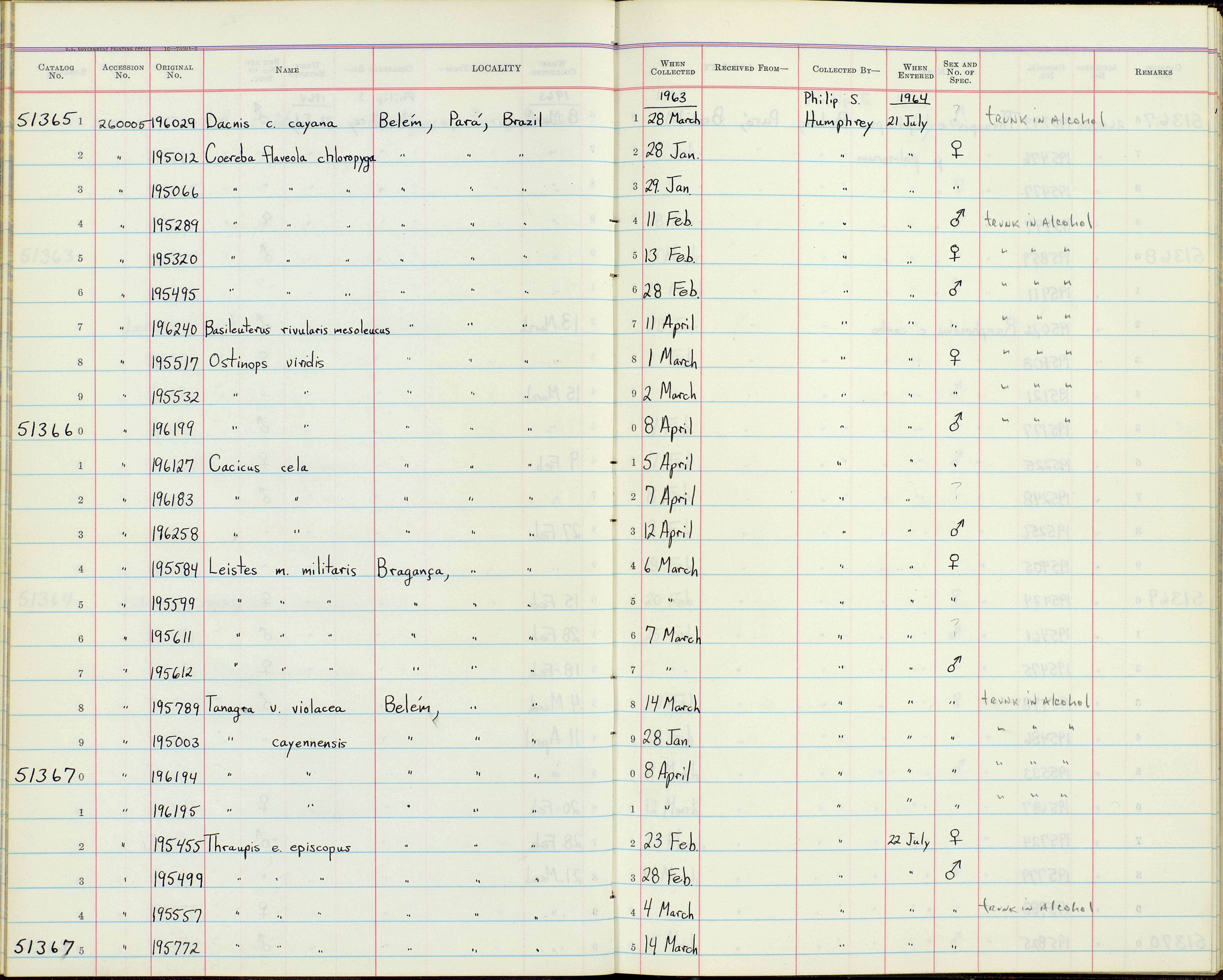This screenshot has height=980, width=1223.
Task: Select original number 195772
Action: [176, 948]
